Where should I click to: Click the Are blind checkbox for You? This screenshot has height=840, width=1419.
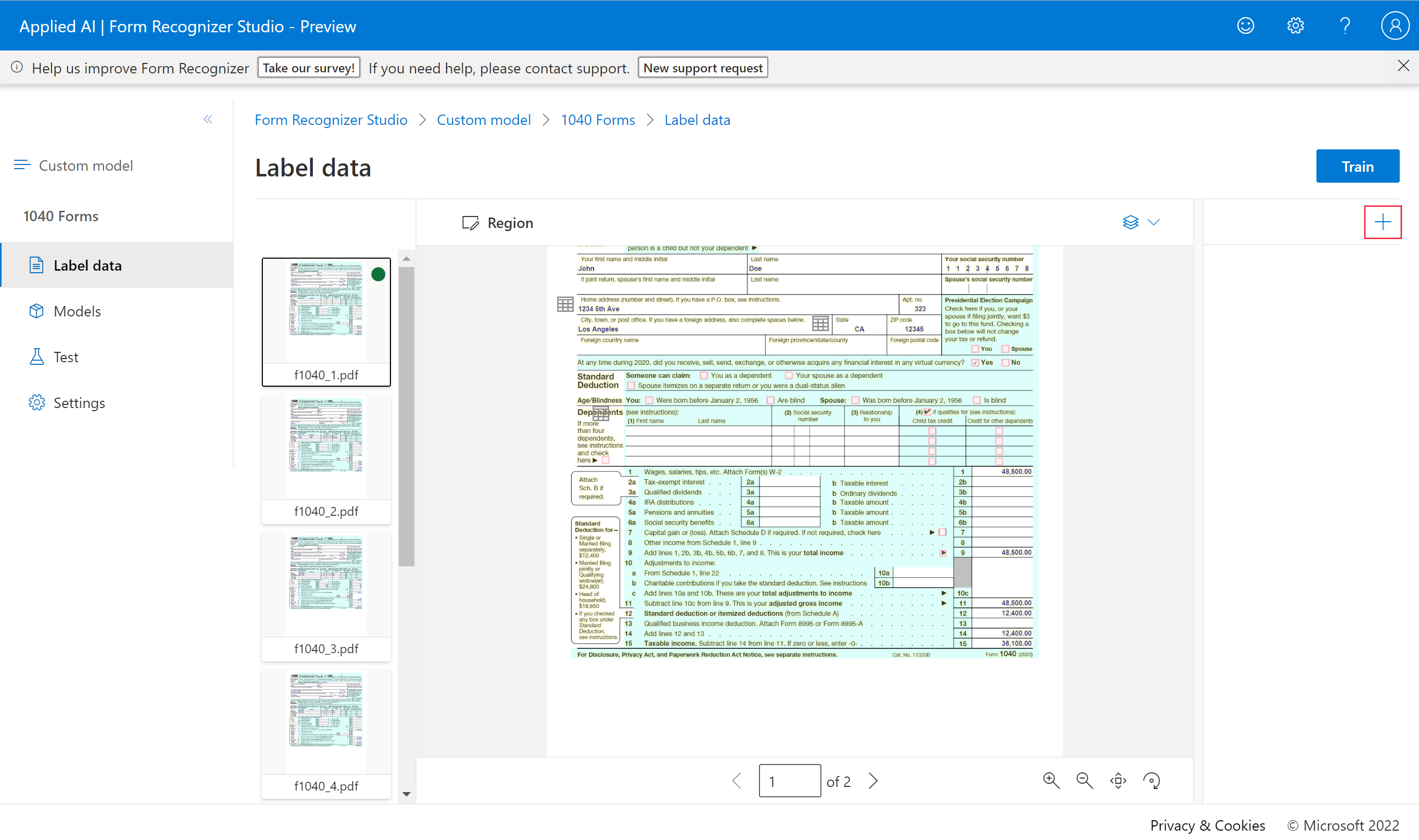pos(770,400)
